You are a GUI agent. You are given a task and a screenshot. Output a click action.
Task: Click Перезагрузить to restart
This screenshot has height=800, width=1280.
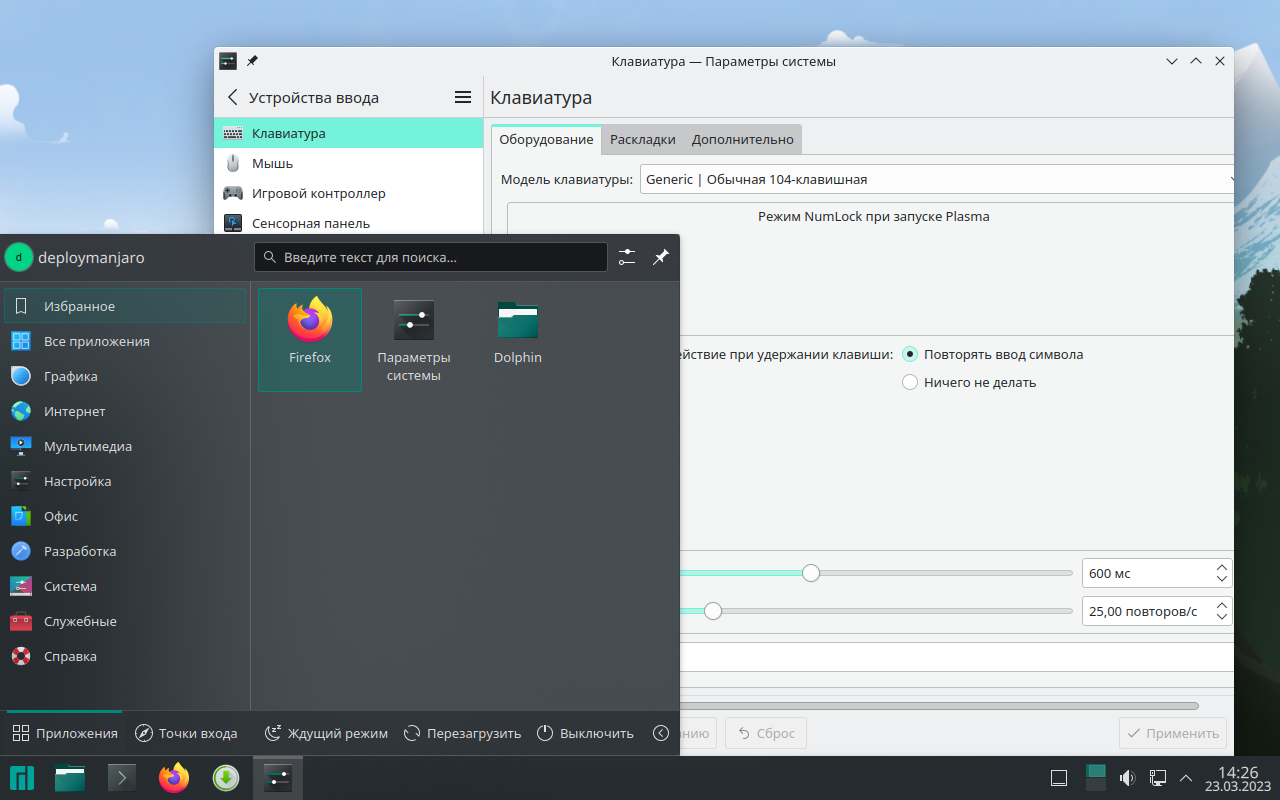click(462, 733)
